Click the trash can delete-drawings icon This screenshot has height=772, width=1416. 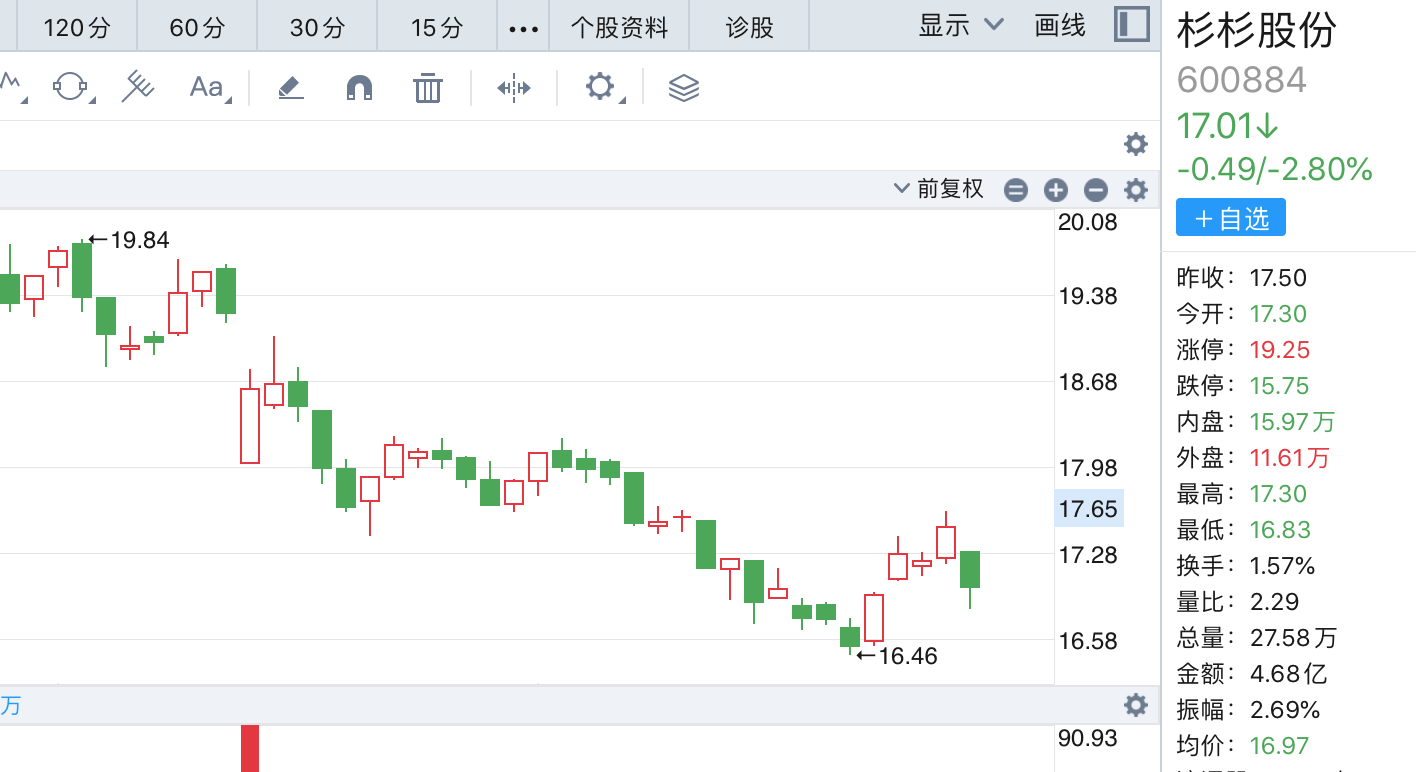(428, 88)
